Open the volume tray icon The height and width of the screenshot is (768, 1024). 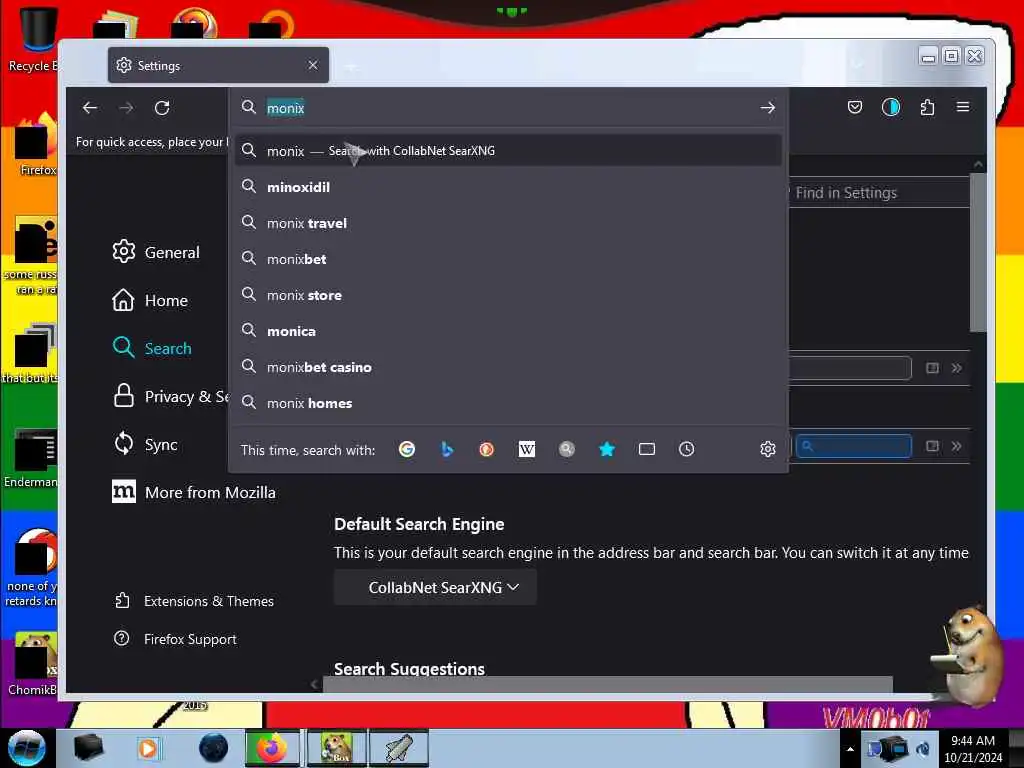923,748
